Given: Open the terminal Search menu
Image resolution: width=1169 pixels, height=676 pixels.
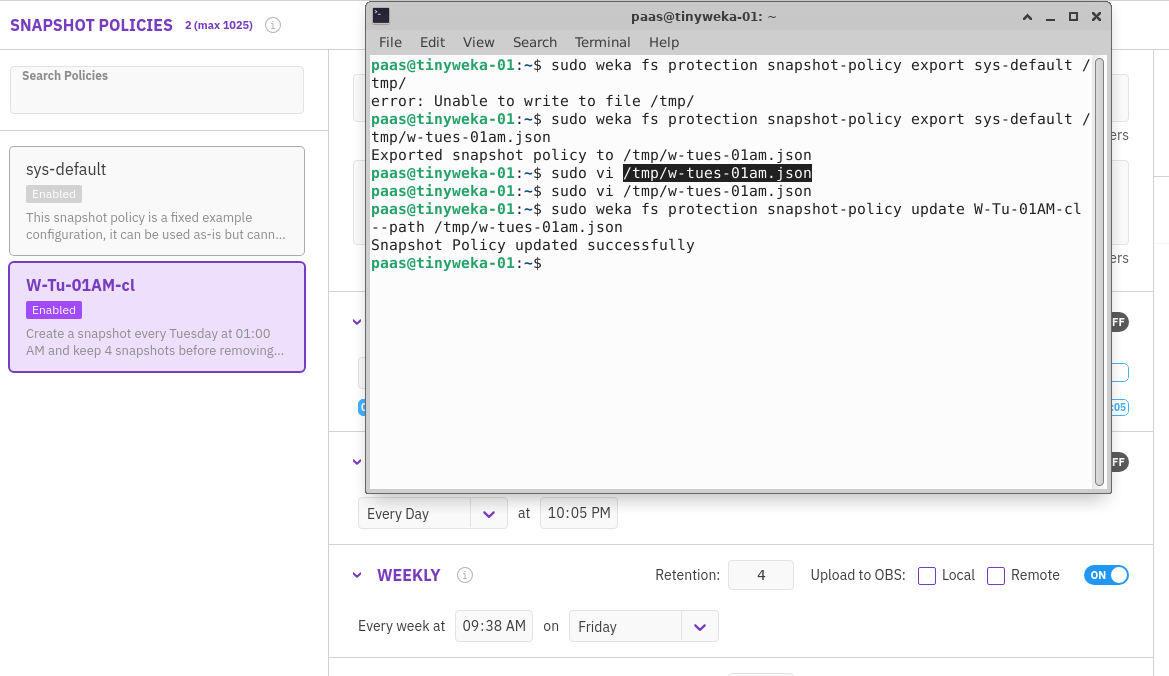Looking at the screenshot, I should (x=535, y=42).
